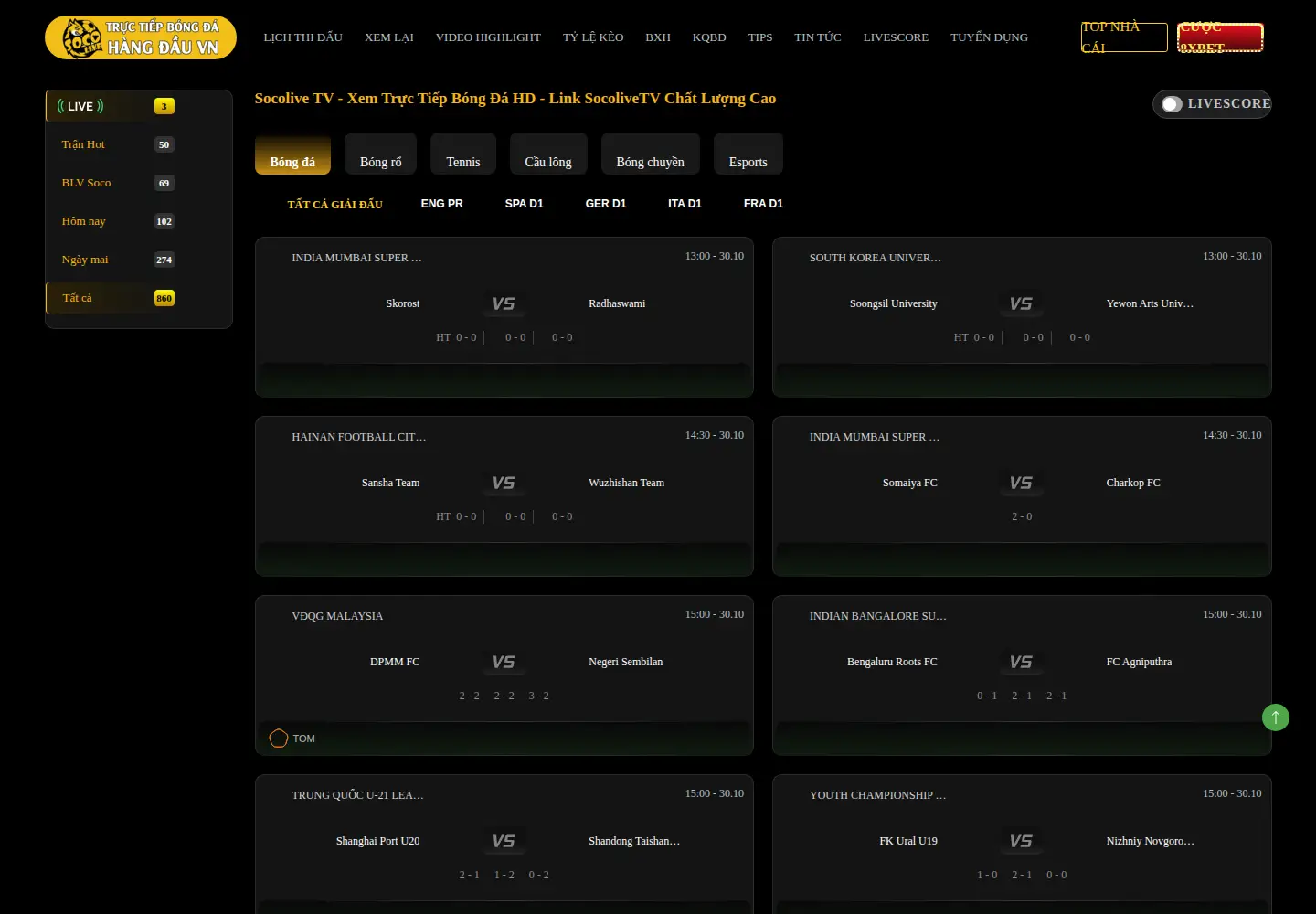Click the VS badge between Somaiya FC and Charkop FC
The image size is (1316, 914).
pyautogui.click(x=1021, y=483)
